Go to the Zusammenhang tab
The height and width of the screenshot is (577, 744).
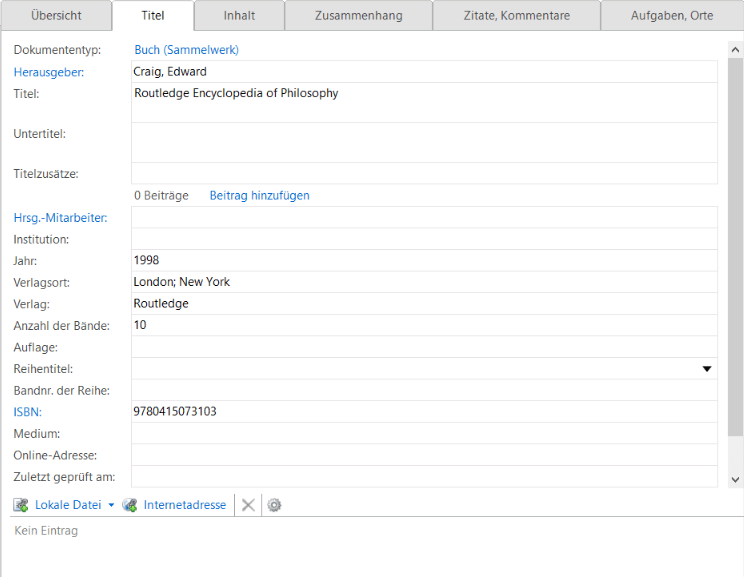point(359,16)
